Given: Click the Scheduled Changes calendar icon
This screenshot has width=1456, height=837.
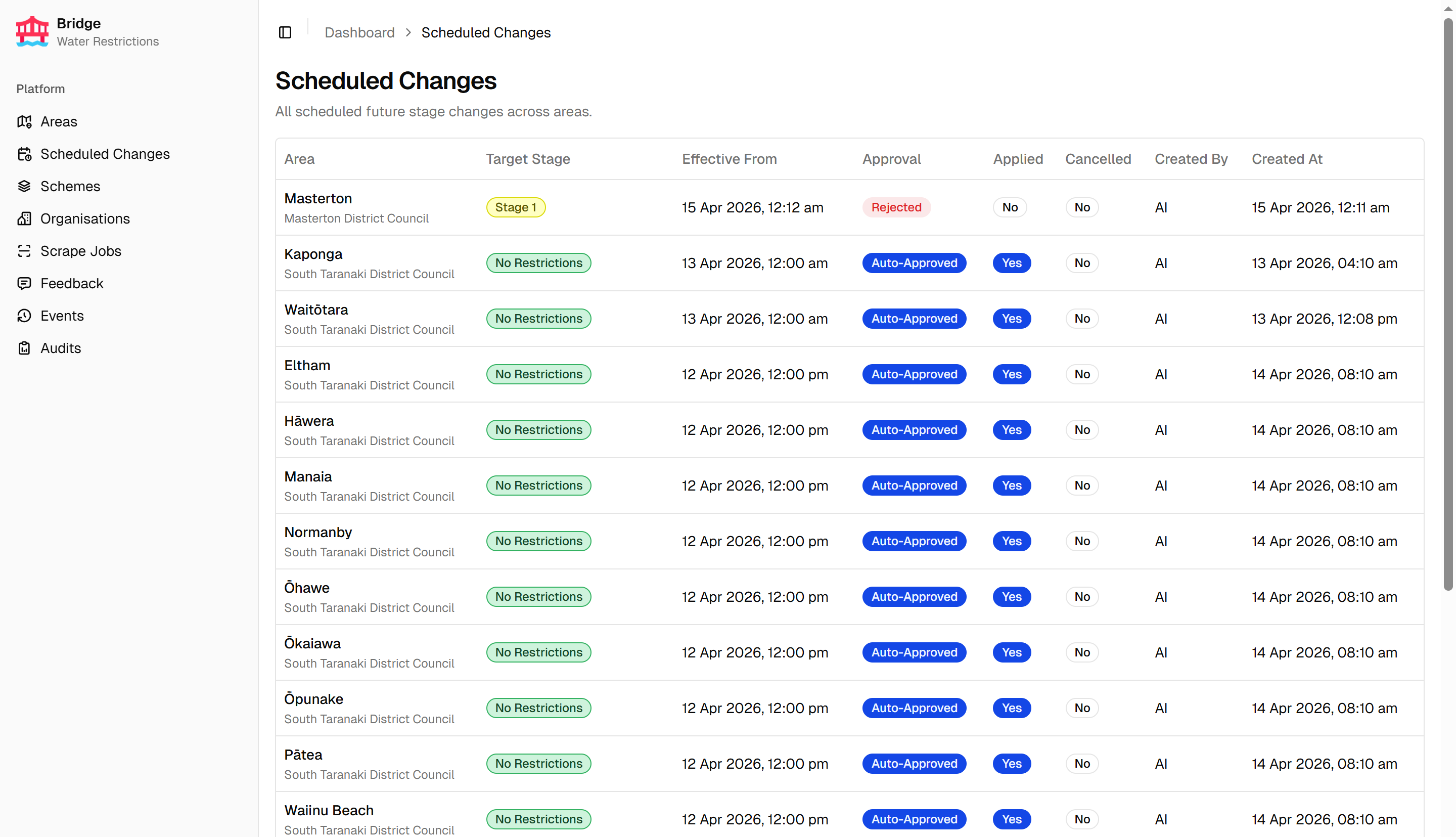Looking at the screenshot, I should pos(24,154).
